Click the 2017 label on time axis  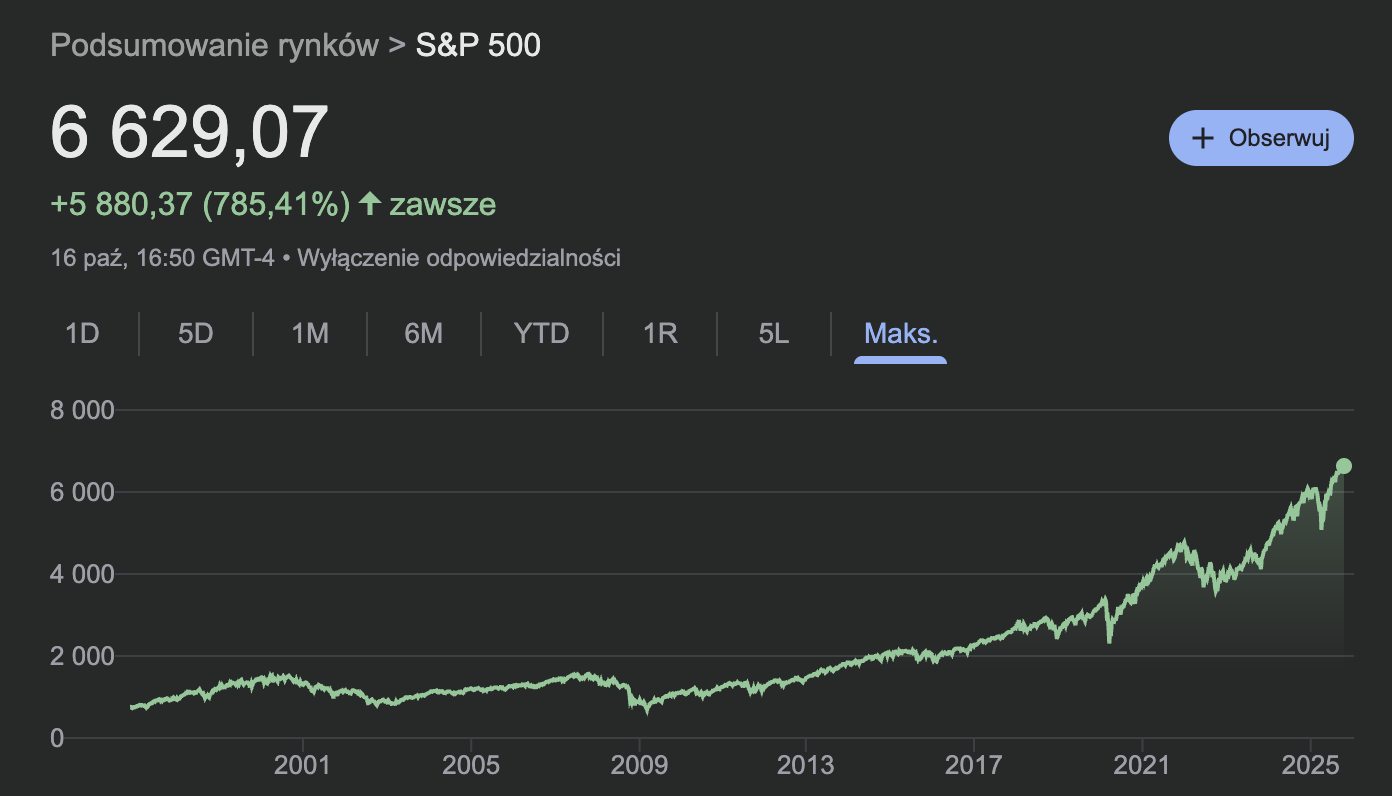pos(974,765)
